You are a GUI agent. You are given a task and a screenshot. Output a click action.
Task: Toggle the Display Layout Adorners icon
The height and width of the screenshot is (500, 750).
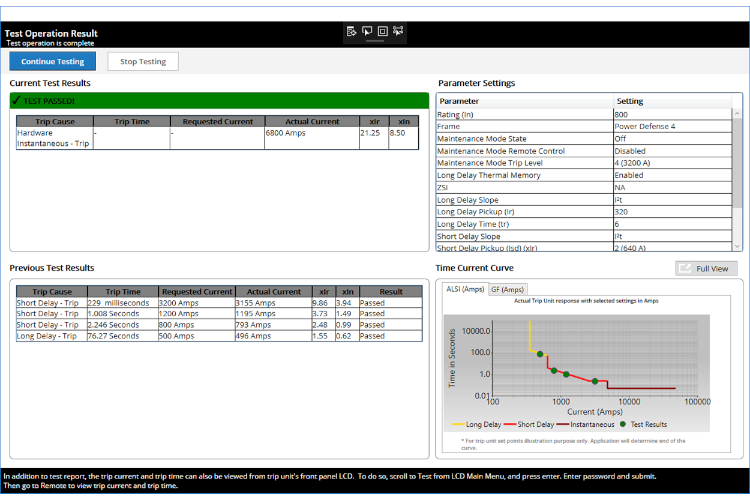tap(382, 31)
